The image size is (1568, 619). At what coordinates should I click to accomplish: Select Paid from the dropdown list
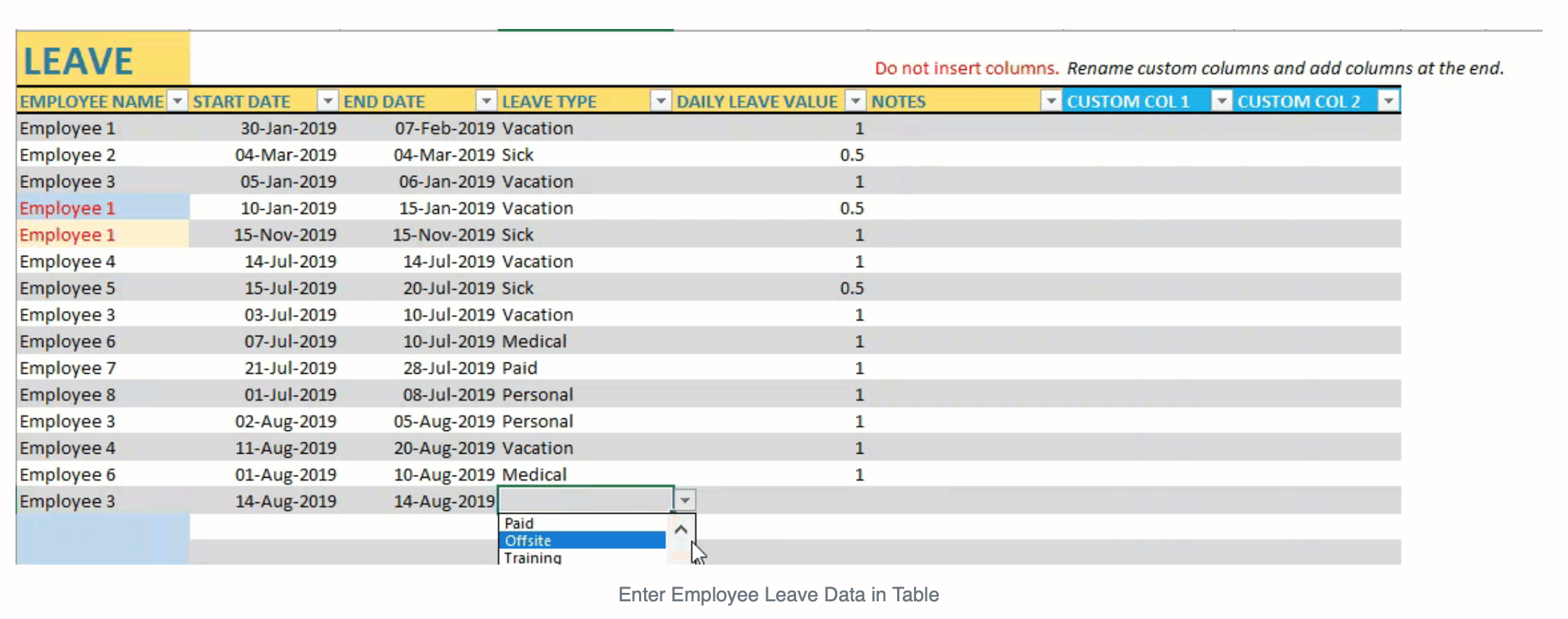pyautogui.click(x=583, y=523)
